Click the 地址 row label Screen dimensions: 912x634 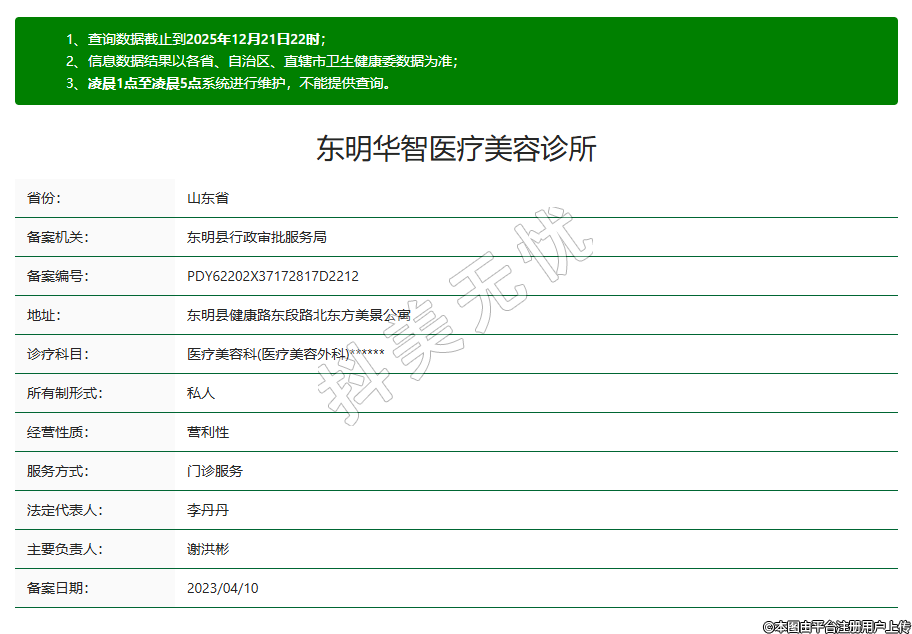click(44, 315)
